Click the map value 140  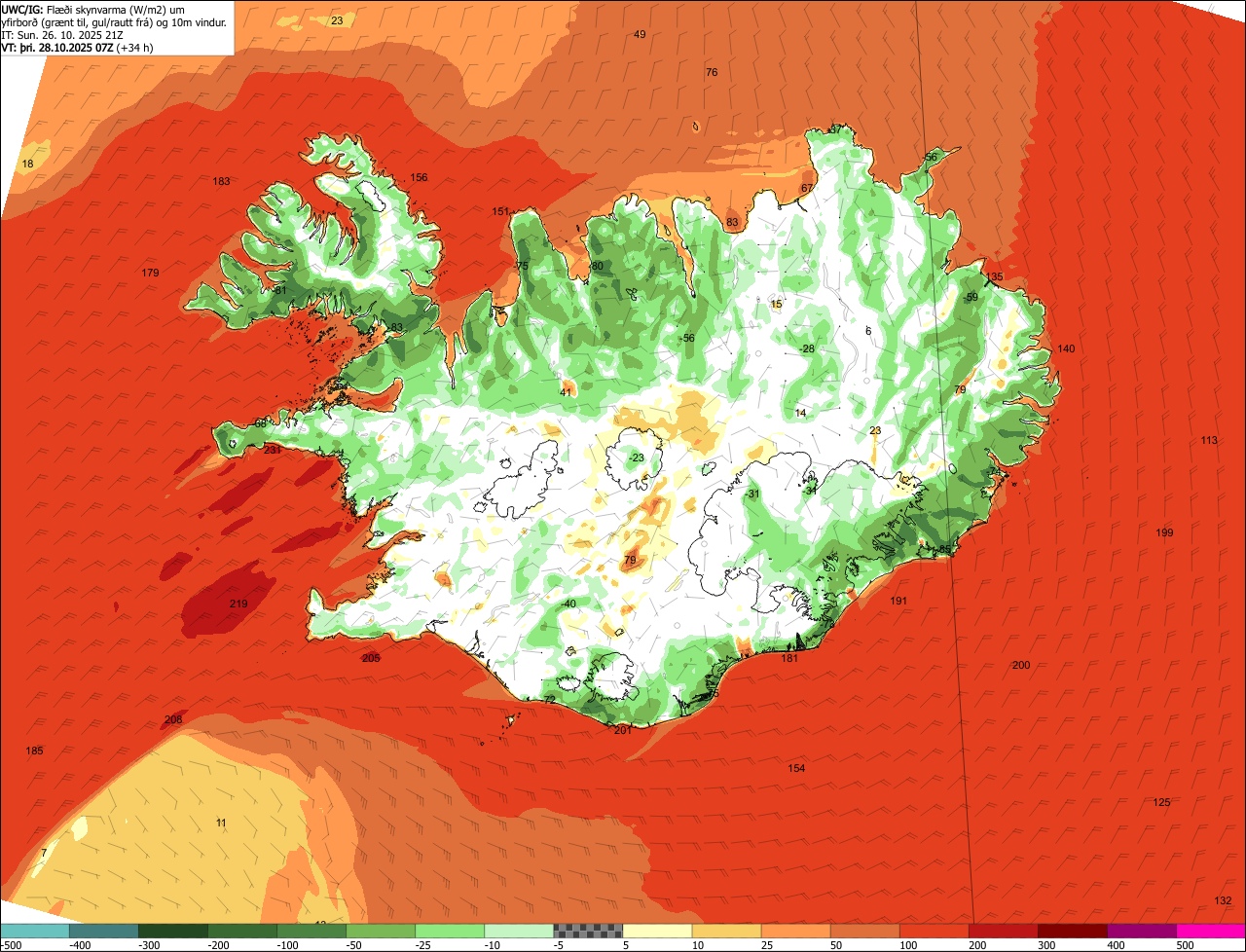tap(1066, 348)
